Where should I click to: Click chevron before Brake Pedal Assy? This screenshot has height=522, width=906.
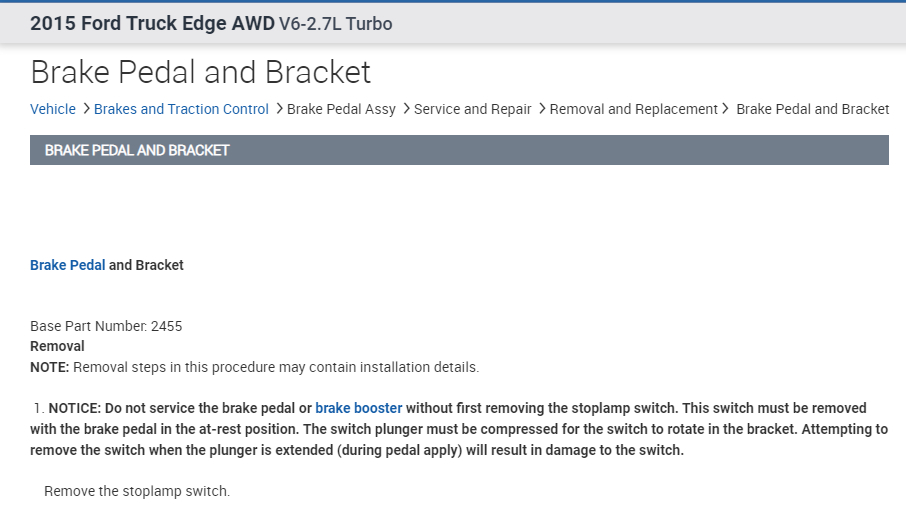pos(278,109)
